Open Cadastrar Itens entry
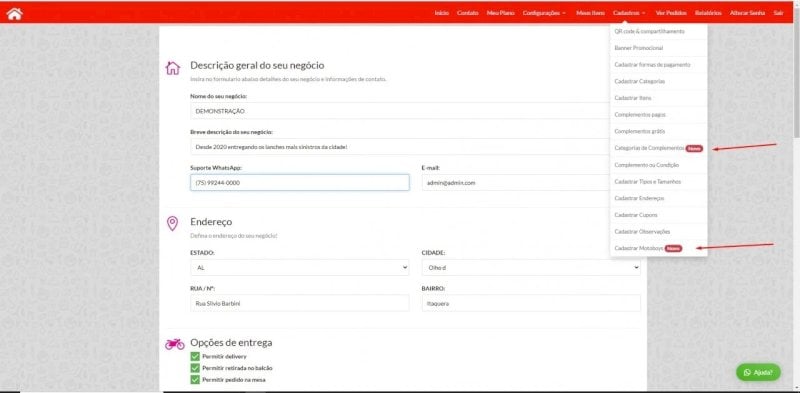This screenshot has width=800, height=393. tap(658, 97)
